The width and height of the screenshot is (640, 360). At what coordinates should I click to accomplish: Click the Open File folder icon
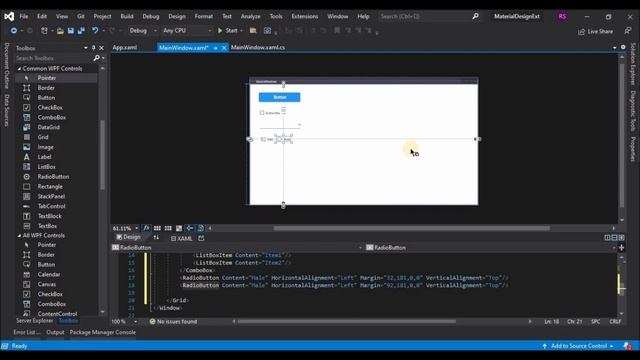[60, 31]
